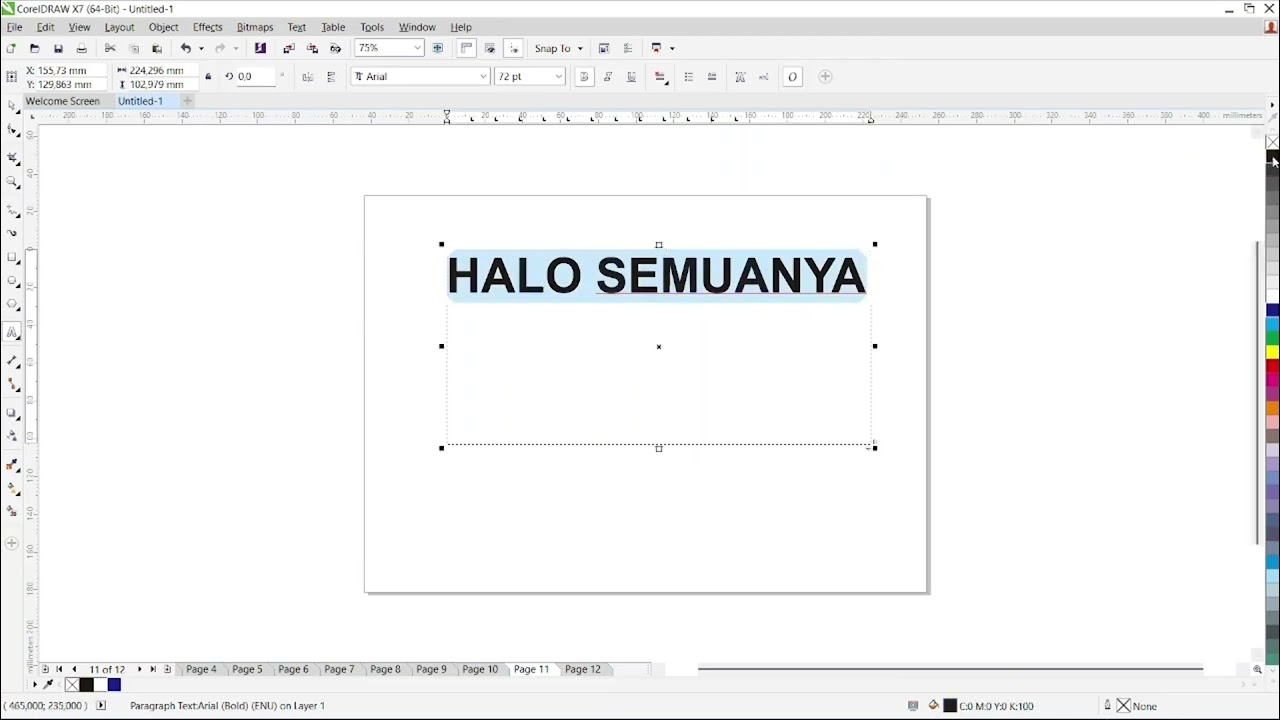Screen dimensions: 1280x720
Task: Undo the last action with the Undo arrow
Action: point(185,48)
